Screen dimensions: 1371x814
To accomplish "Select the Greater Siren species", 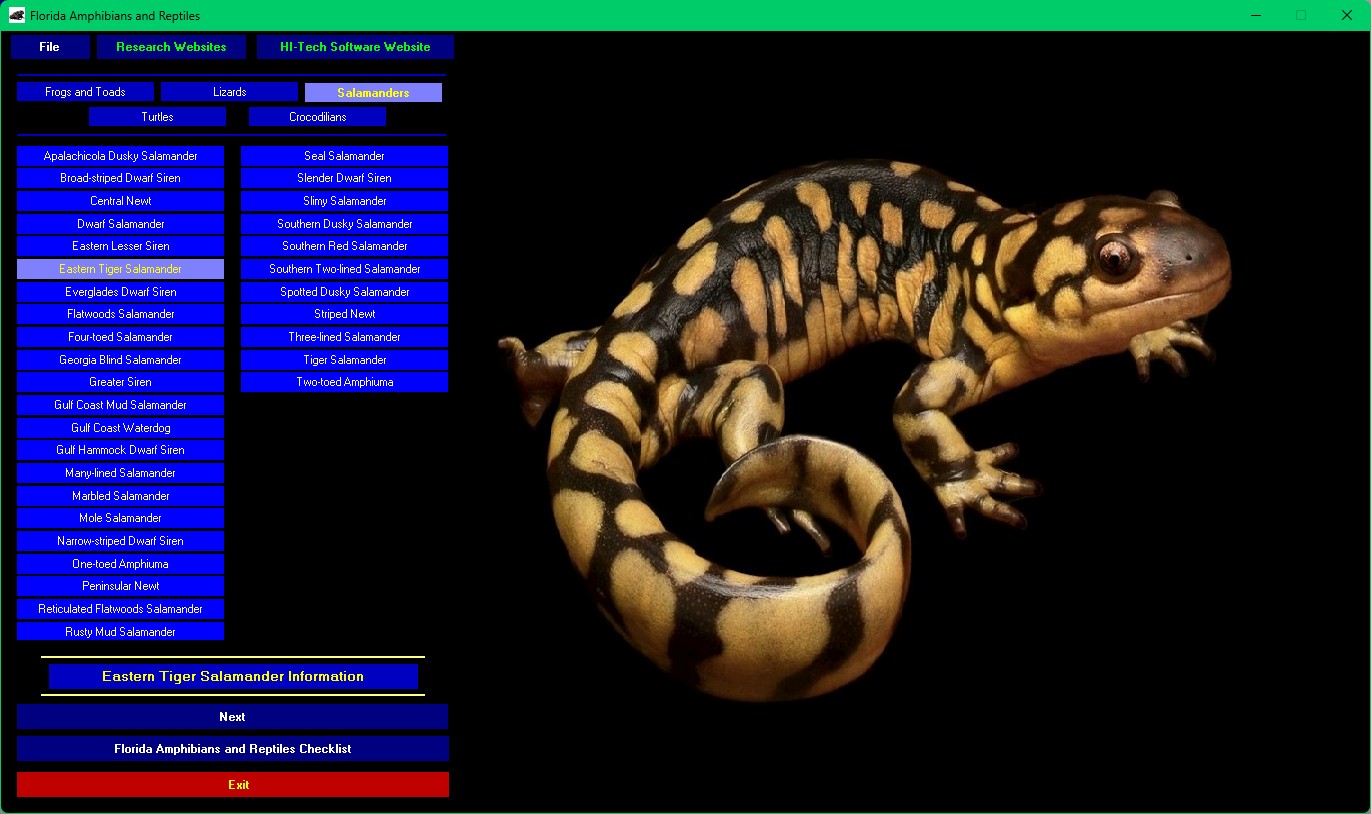I will [x=120, y=382].
